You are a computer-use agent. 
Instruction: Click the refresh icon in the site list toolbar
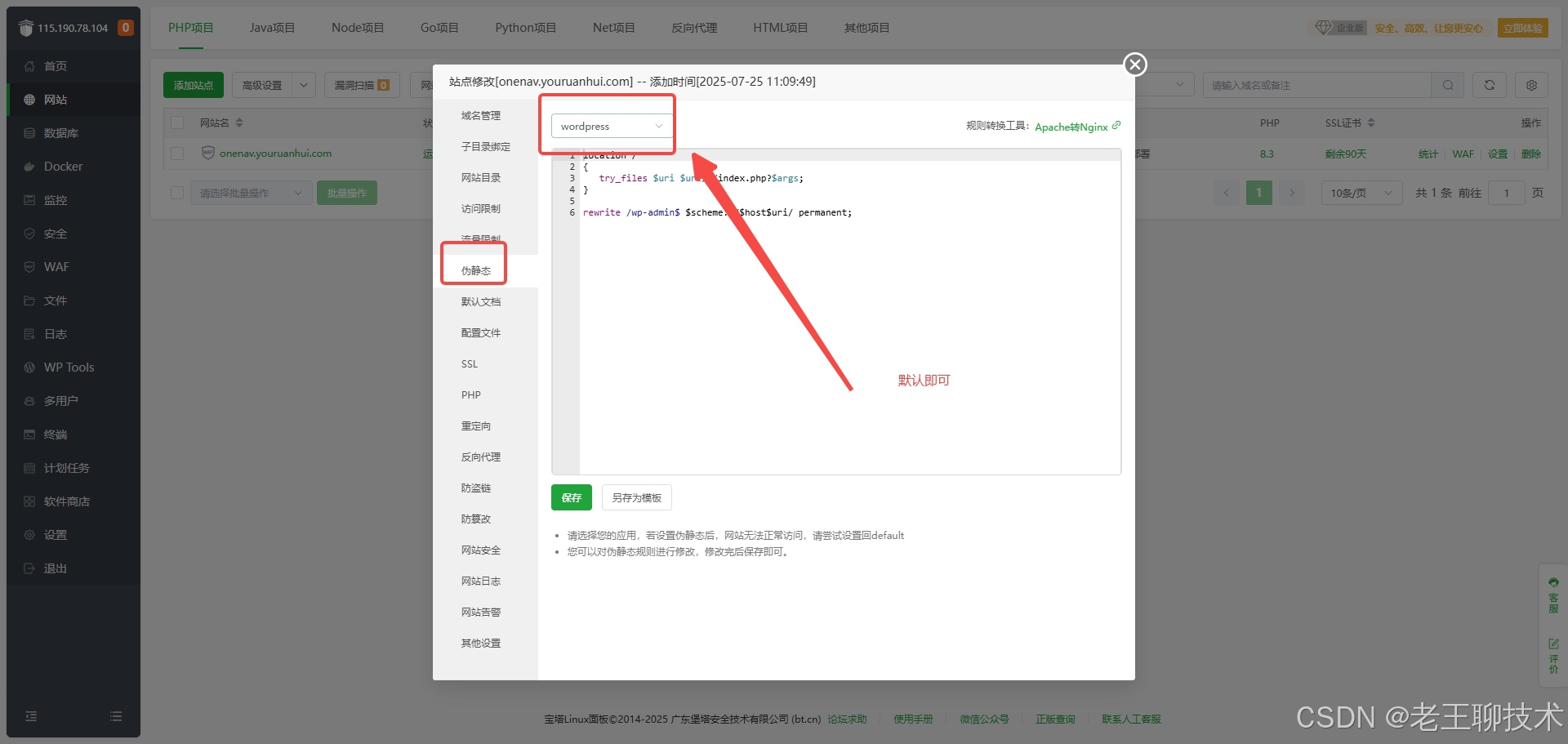pyautogui.click(x=1490, y=85)
